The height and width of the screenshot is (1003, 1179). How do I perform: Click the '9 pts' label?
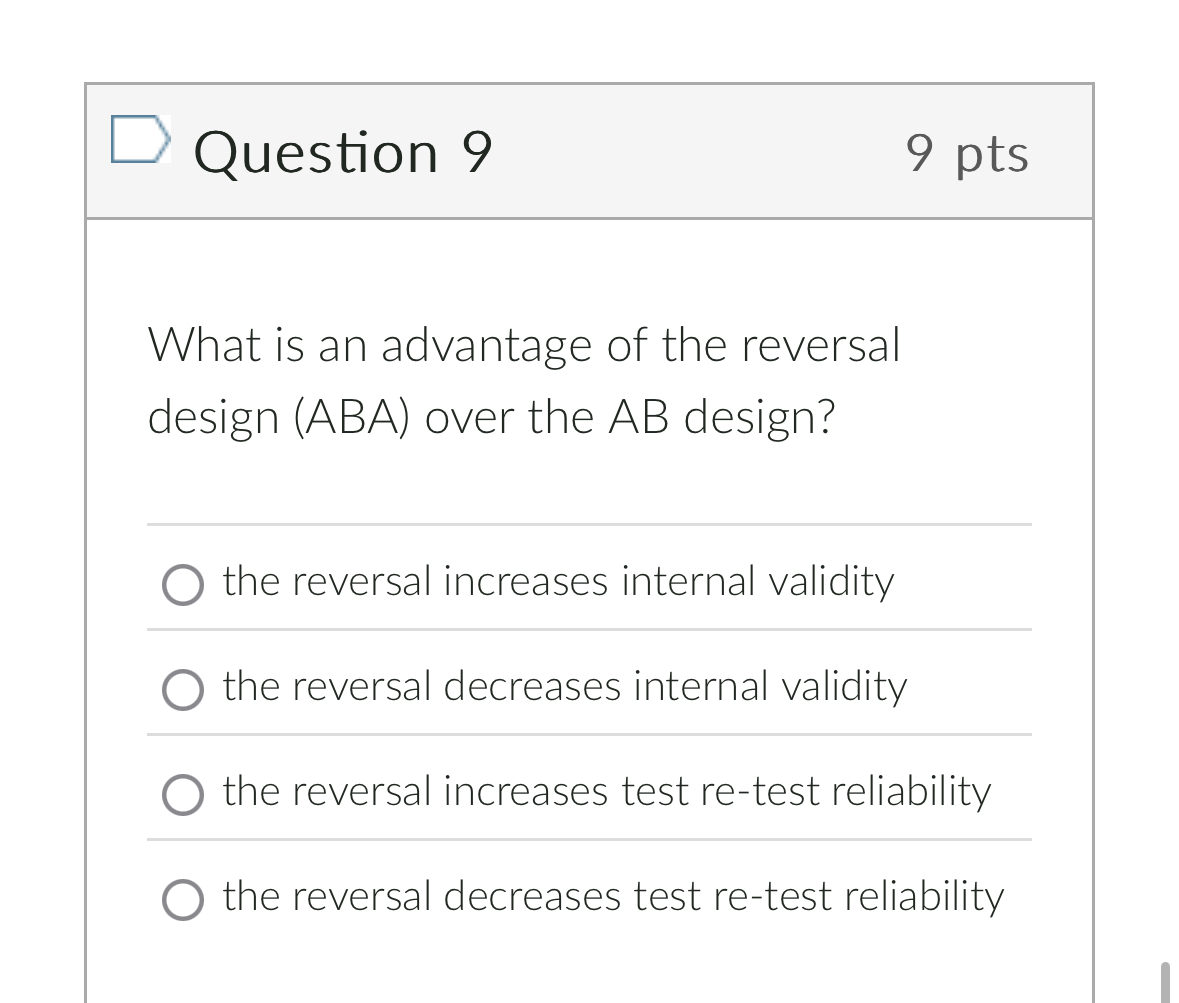click(967, 152)
